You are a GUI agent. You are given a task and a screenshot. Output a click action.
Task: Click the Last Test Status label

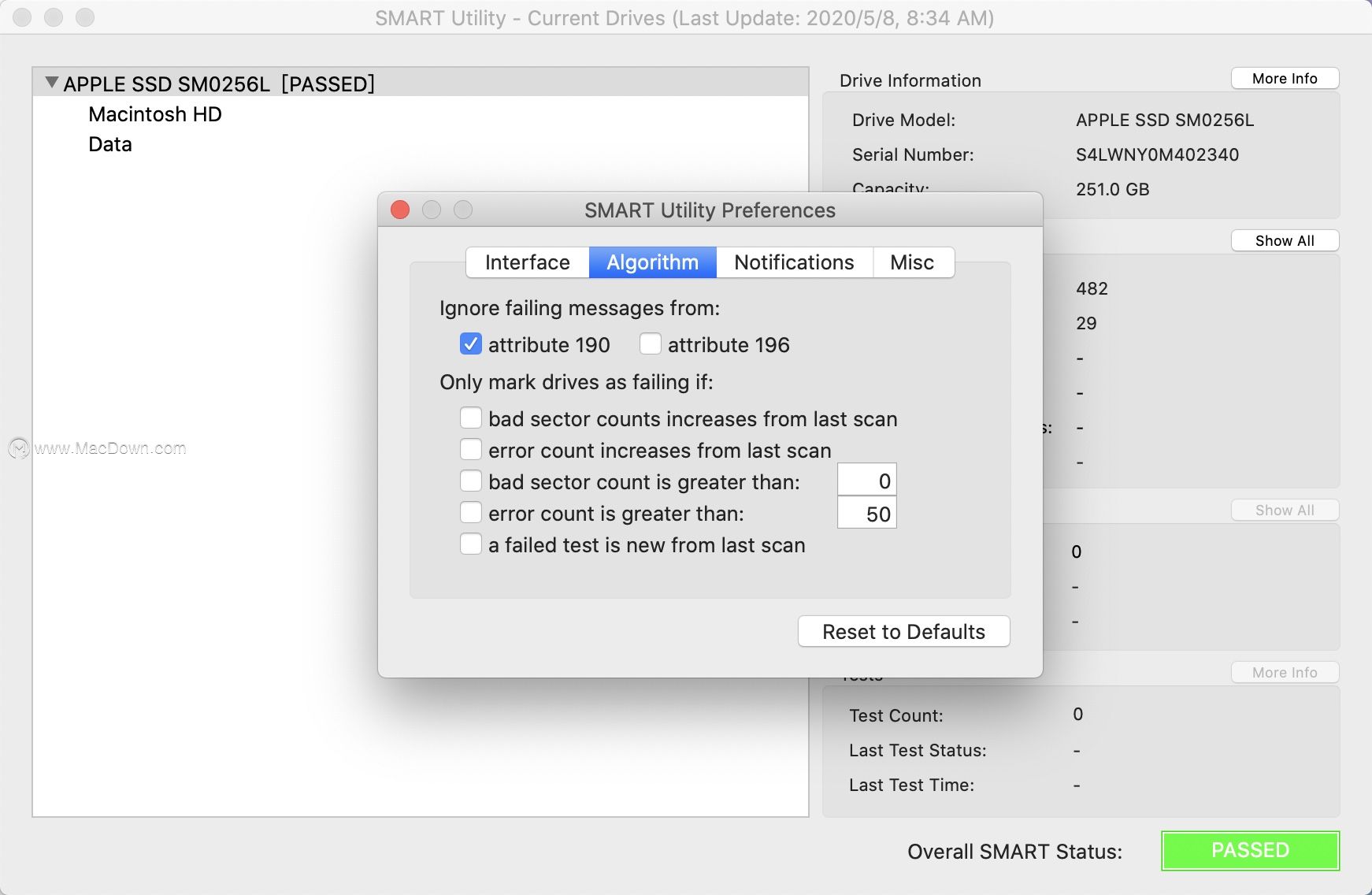918,750
